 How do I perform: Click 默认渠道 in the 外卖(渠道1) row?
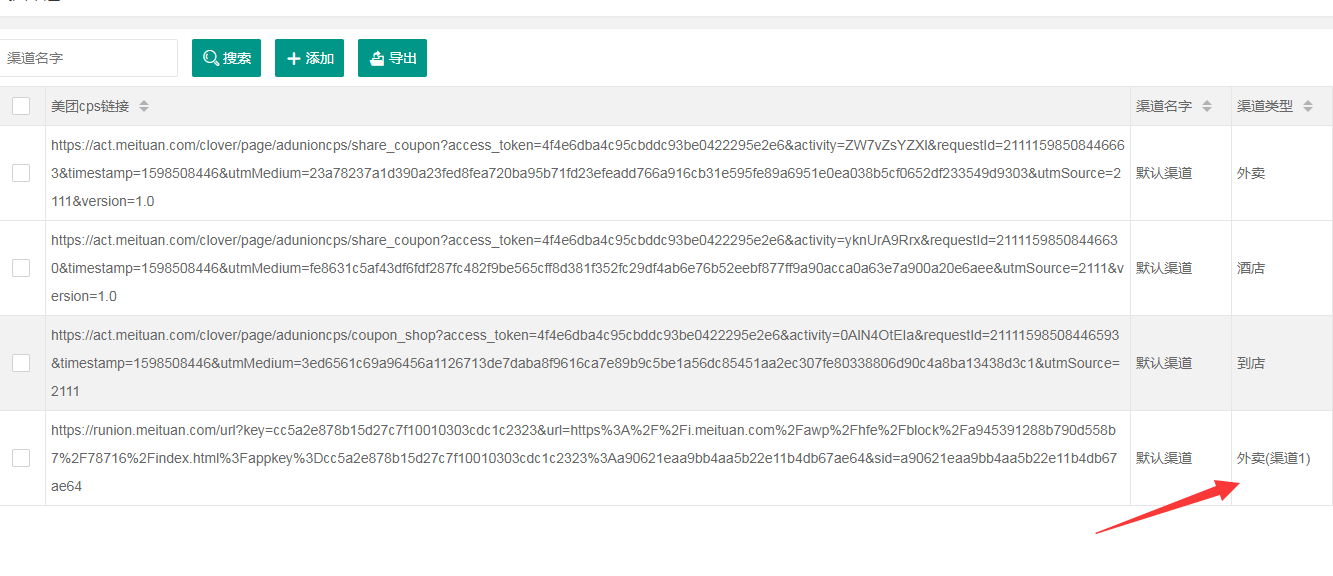coord(1164,458)
